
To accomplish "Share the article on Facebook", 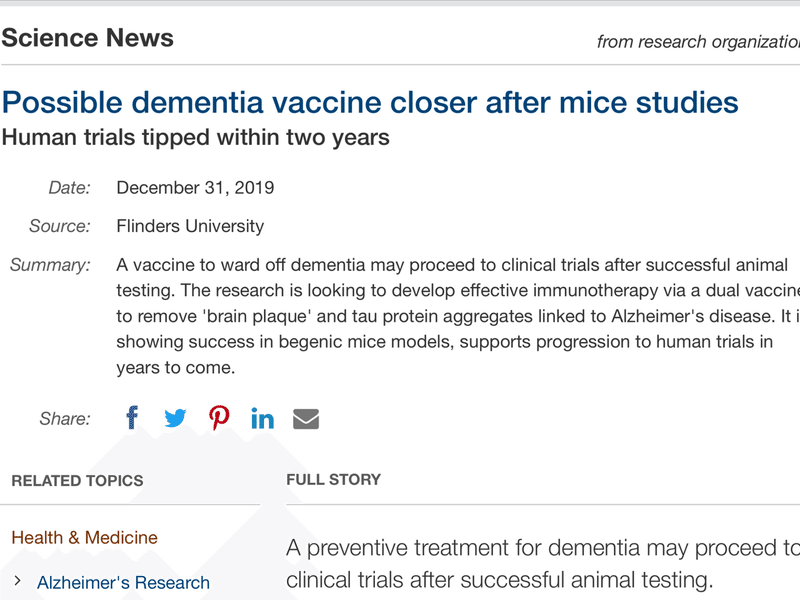I will (x=132, y=417).
